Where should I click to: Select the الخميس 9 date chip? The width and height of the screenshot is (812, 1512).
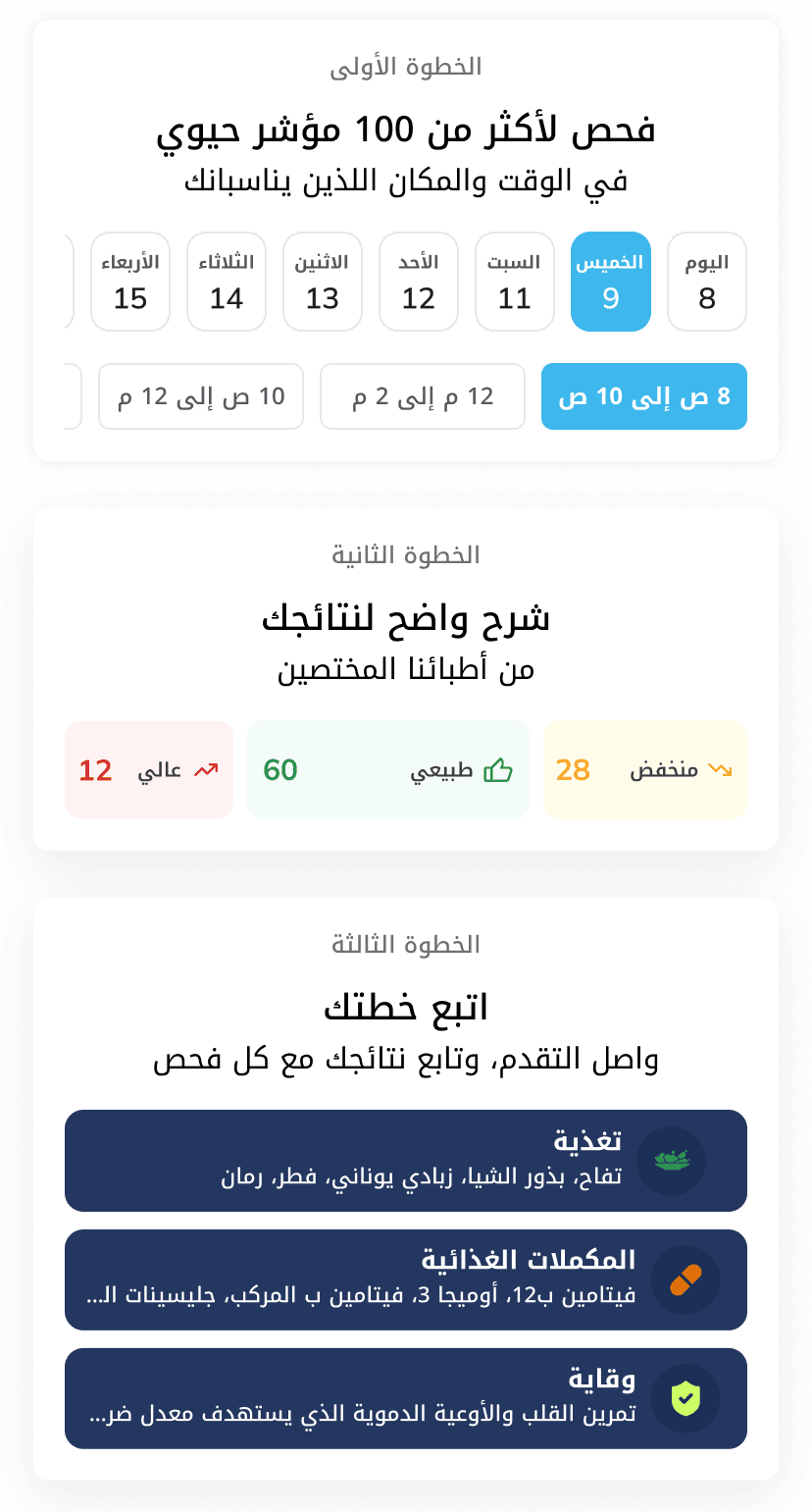click(x=611, y=282)
